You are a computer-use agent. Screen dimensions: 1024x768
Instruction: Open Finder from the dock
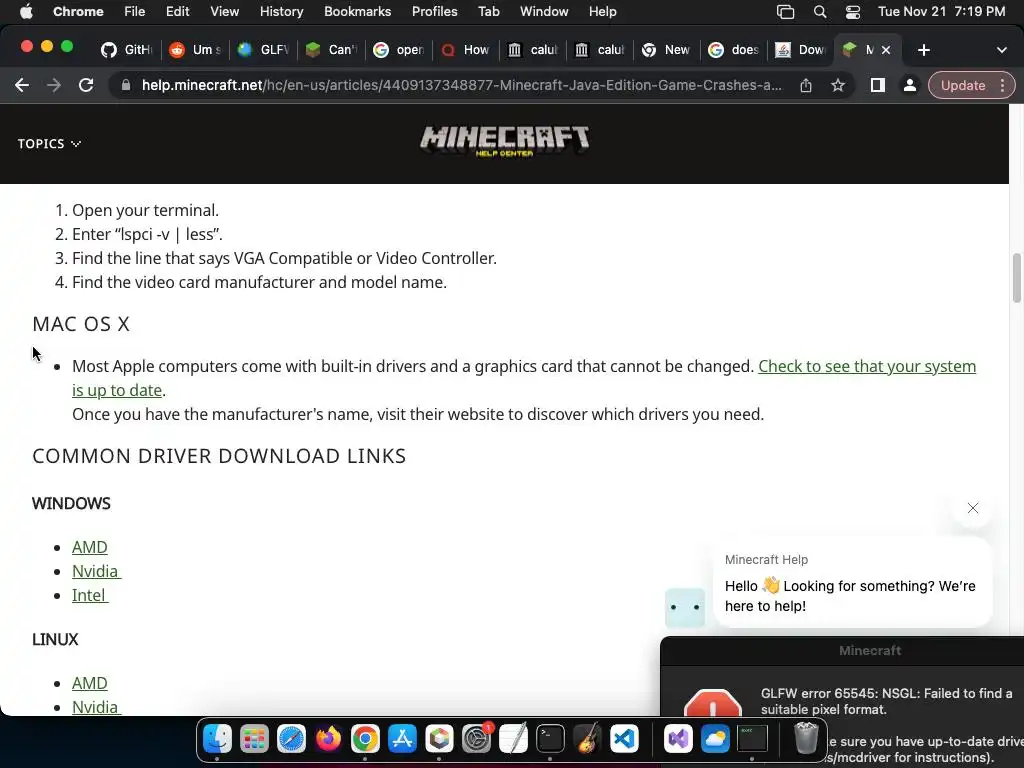click(217, 739)
